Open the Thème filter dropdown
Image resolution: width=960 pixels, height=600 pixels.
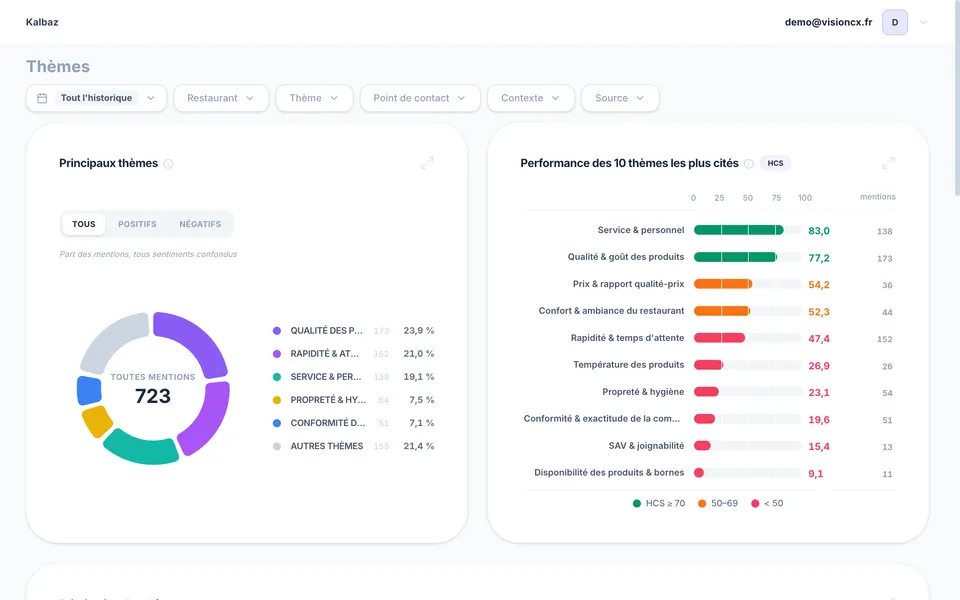click(314, 98)
